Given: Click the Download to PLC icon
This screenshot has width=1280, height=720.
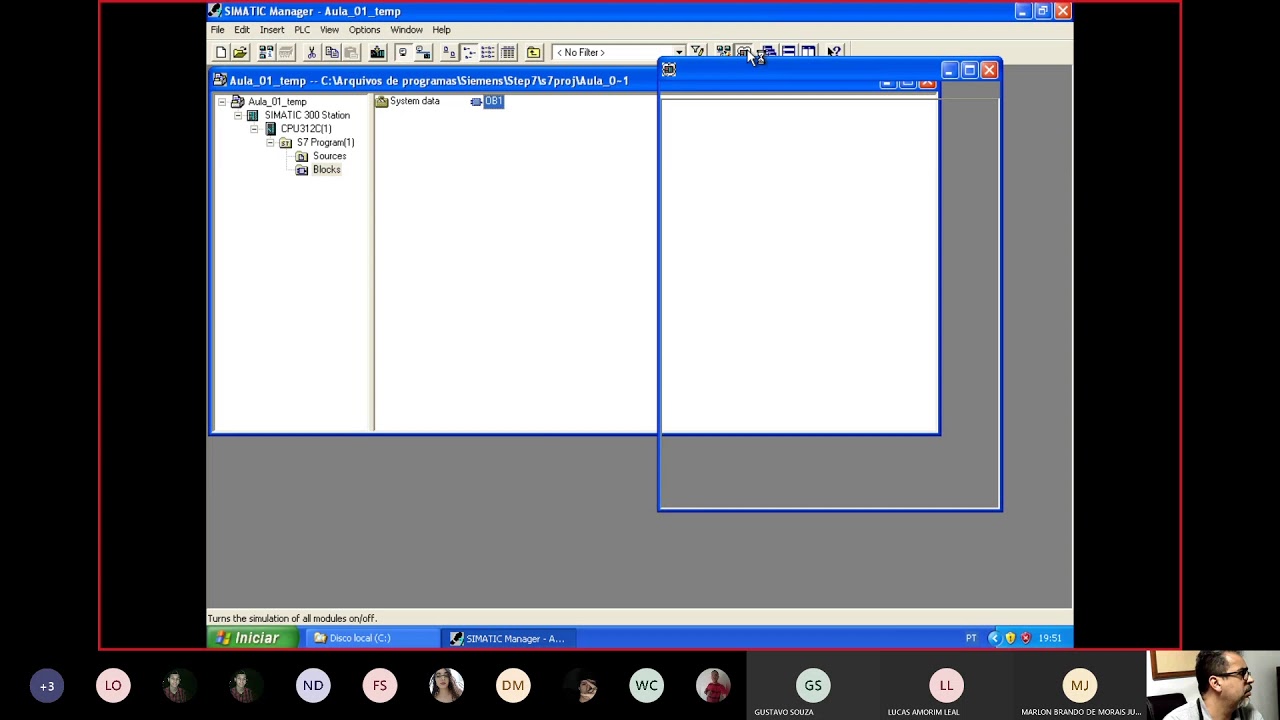Looking at the screenshot, I should 377,52.
